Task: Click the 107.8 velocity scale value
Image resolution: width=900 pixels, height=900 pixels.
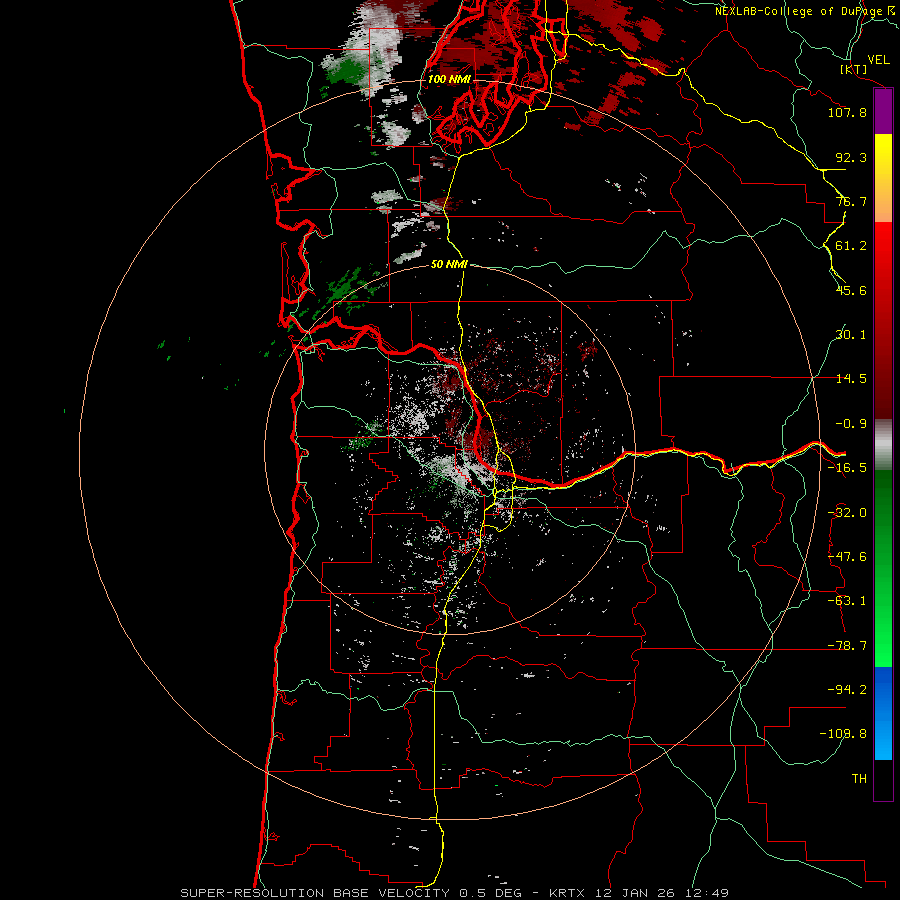Action: point(847,112)
